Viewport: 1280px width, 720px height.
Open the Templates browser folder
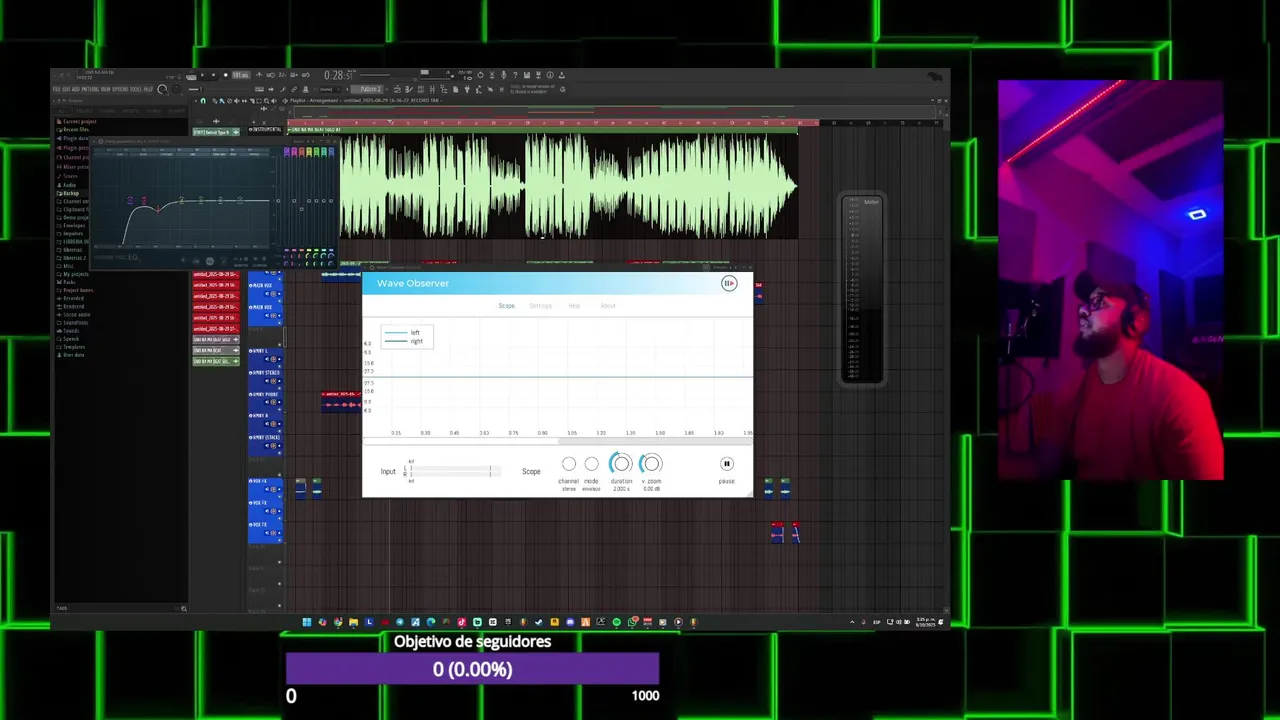tap(72, 347)
